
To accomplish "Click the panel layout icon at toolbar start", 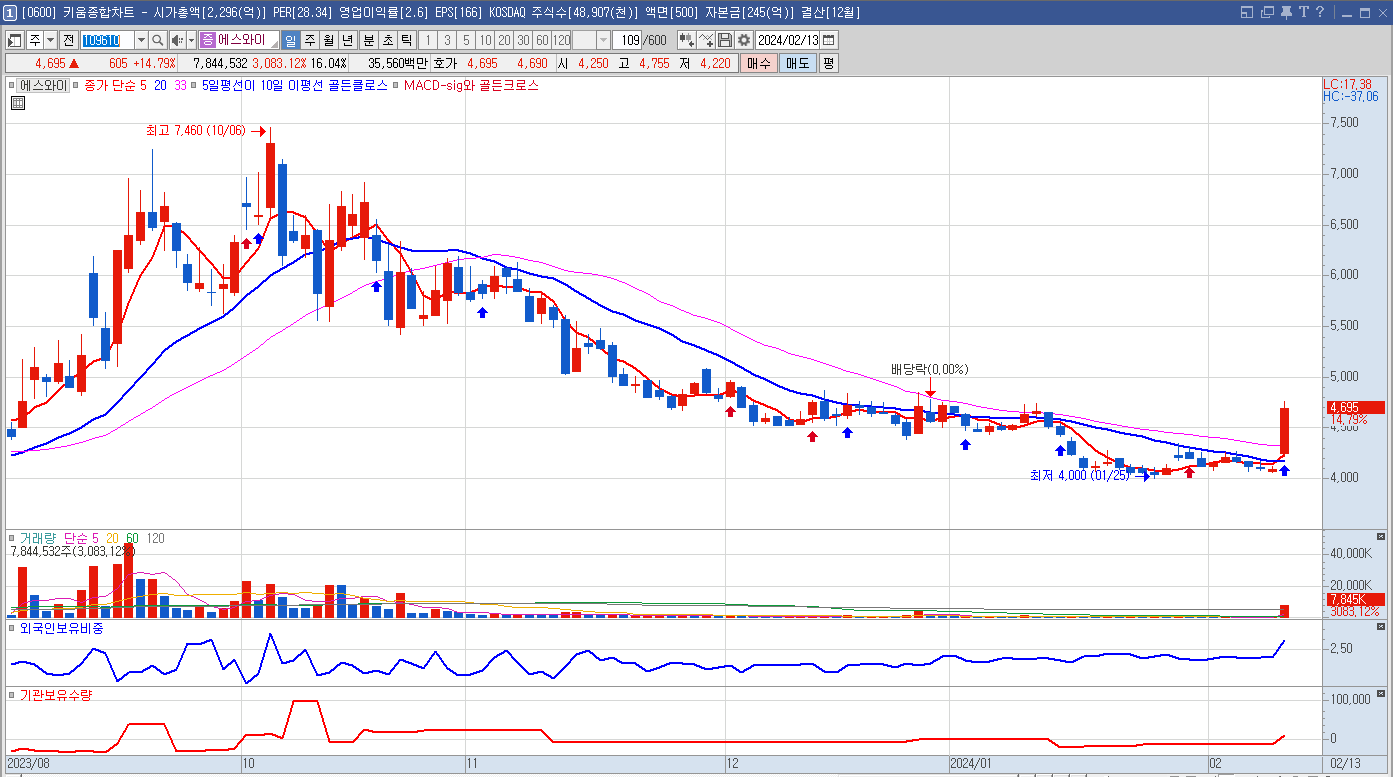I will coord(15,40).
